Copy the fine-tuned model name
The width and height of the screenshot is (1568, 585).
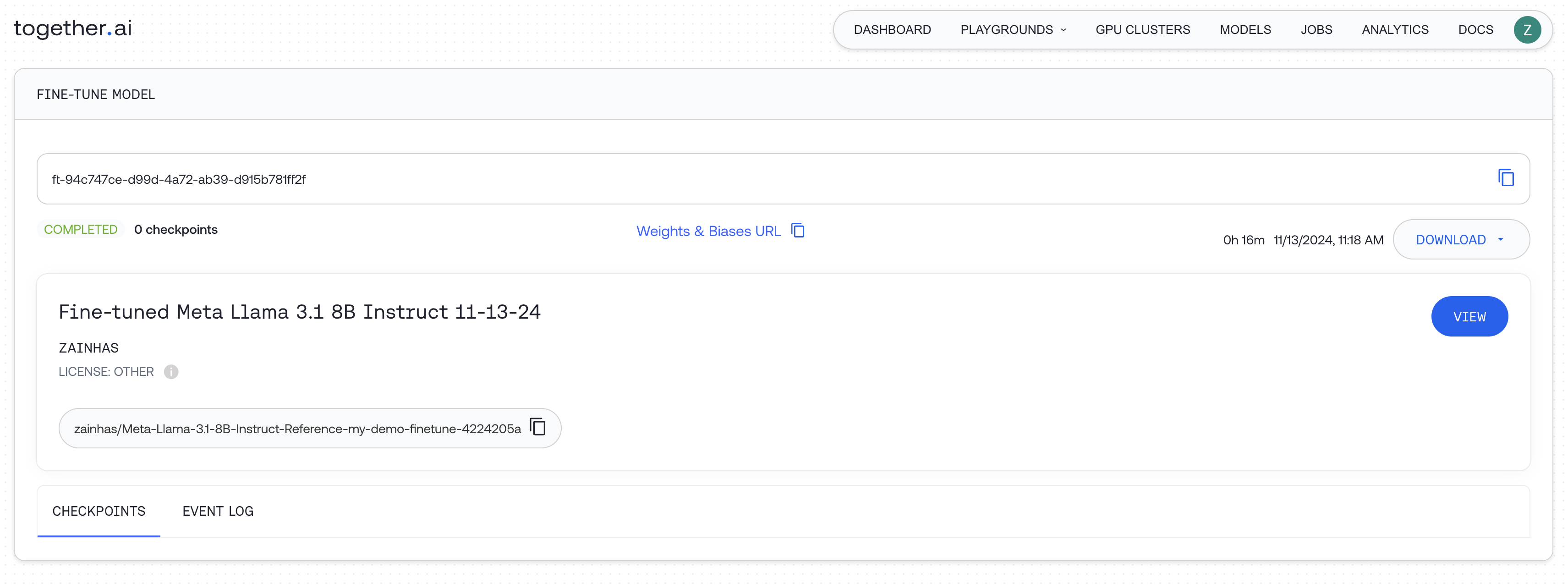click(x=537, y=427)
